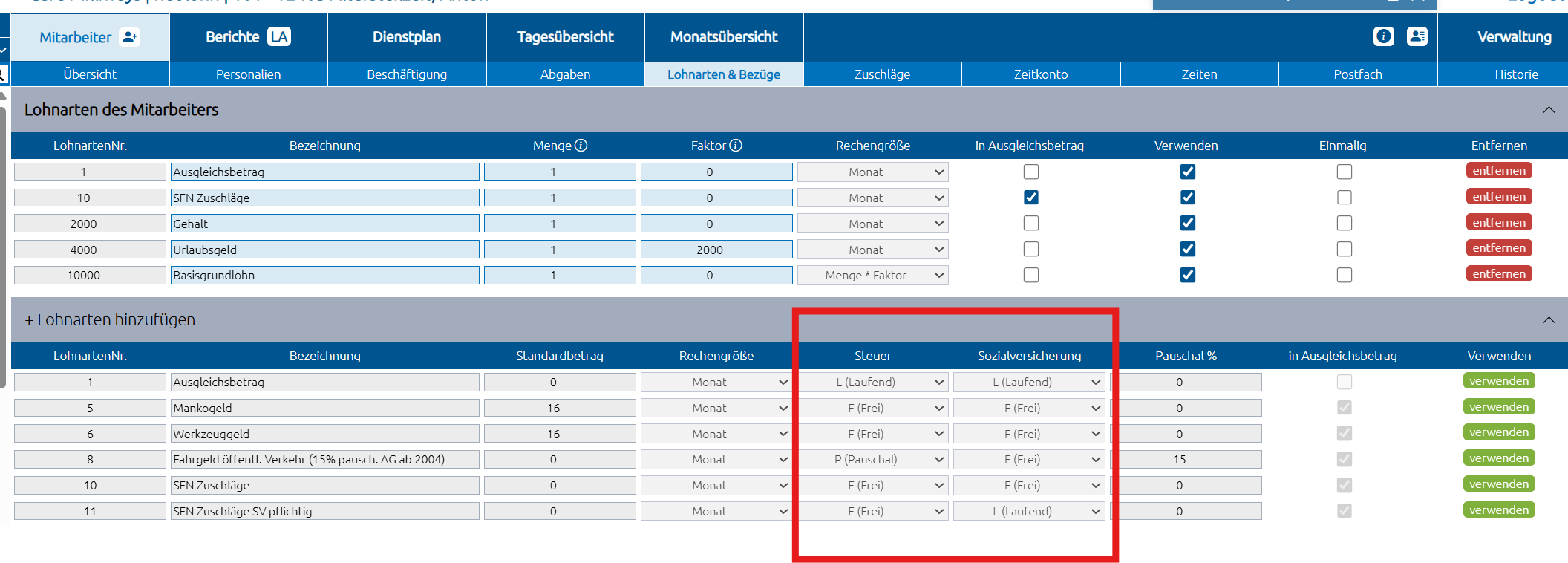Screen dimensions: 1568x563
Task: Collapse the Lohnarten des Mitarbeiters section
Action: (x=1548, y=110)
